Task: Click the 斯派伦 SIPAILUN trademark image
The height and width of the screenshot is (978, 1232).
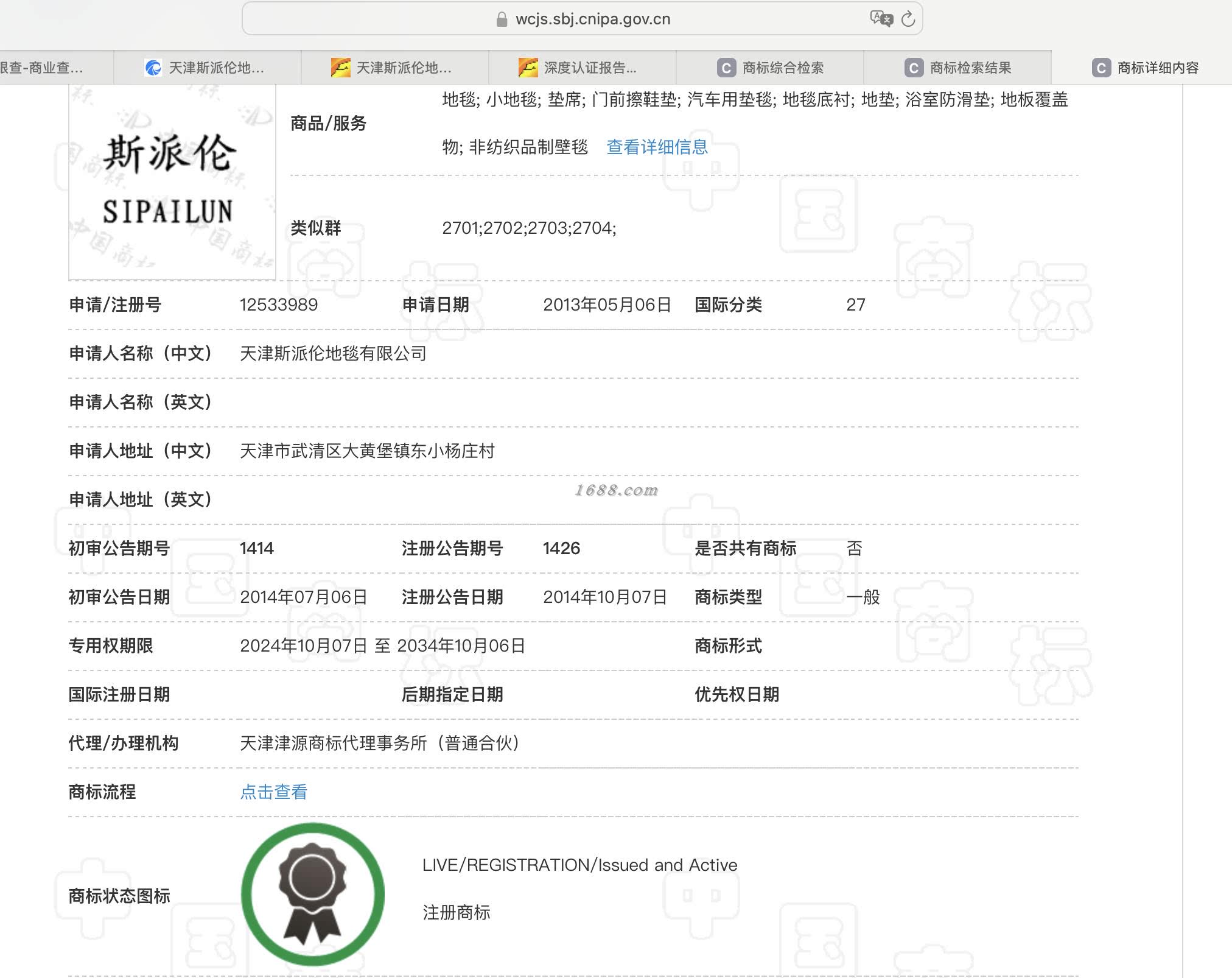Action: (x=172, y=181)
